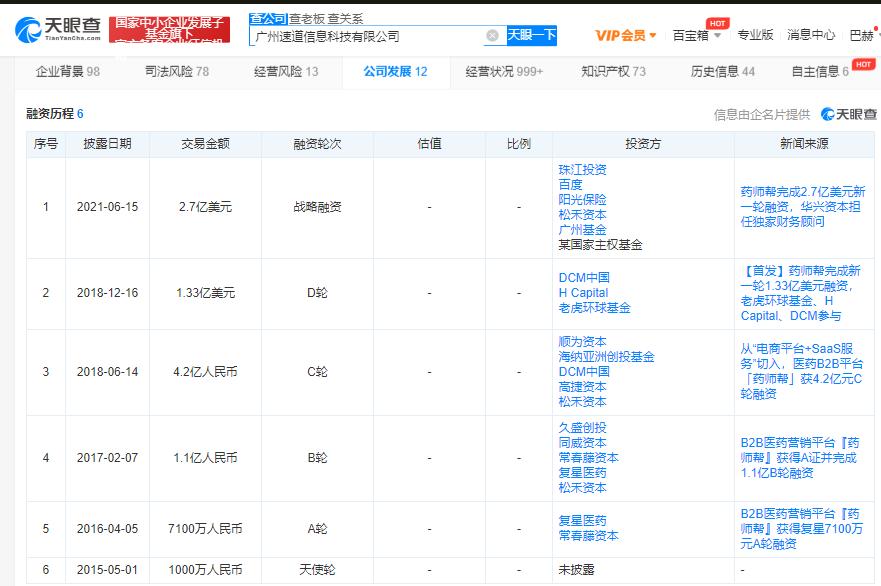Screen dimensions: 881x586
Task: Open news on the 1.1亿 B轮 financing
Action: point(800,458)
